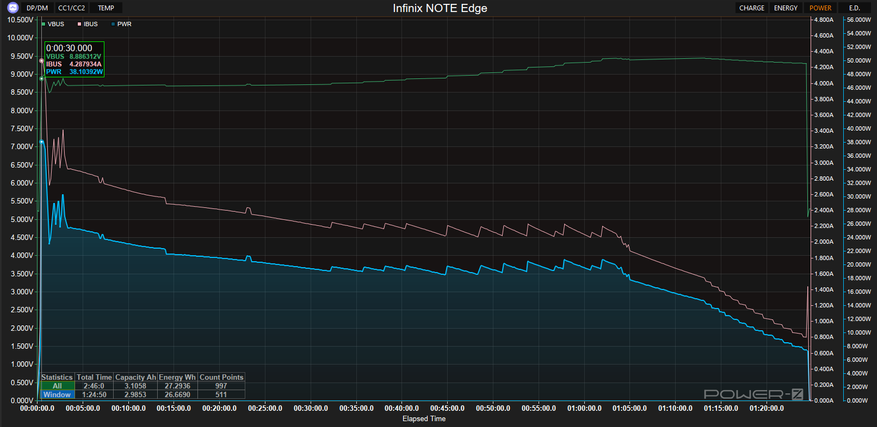Click the Capacity Ah column header
Viewport: 877px width, 427px height.
click(x=135, y=377)
